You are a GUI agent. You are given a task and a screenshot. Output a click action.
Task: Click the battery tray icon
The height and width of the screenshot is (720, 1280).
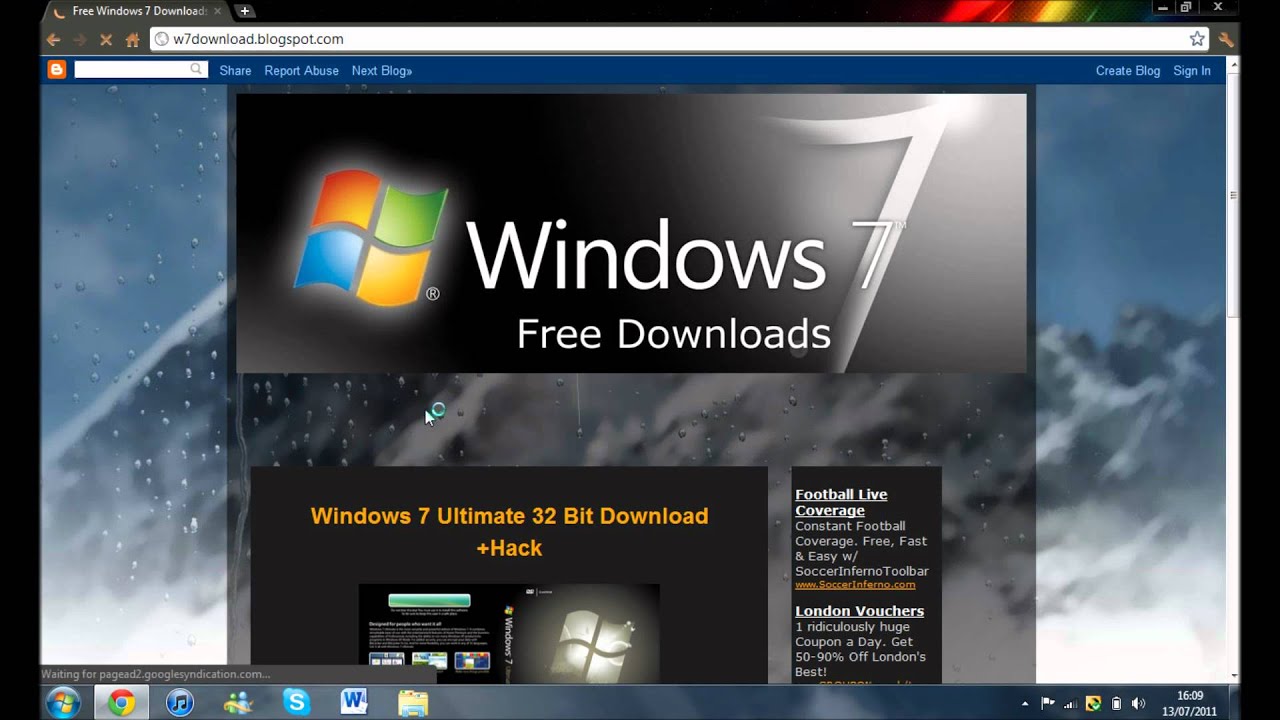point(1116,703)
